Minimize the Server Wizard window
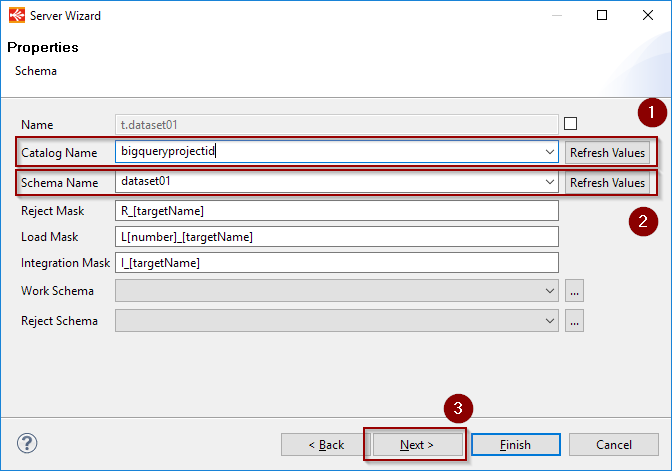 coord(557,15)
